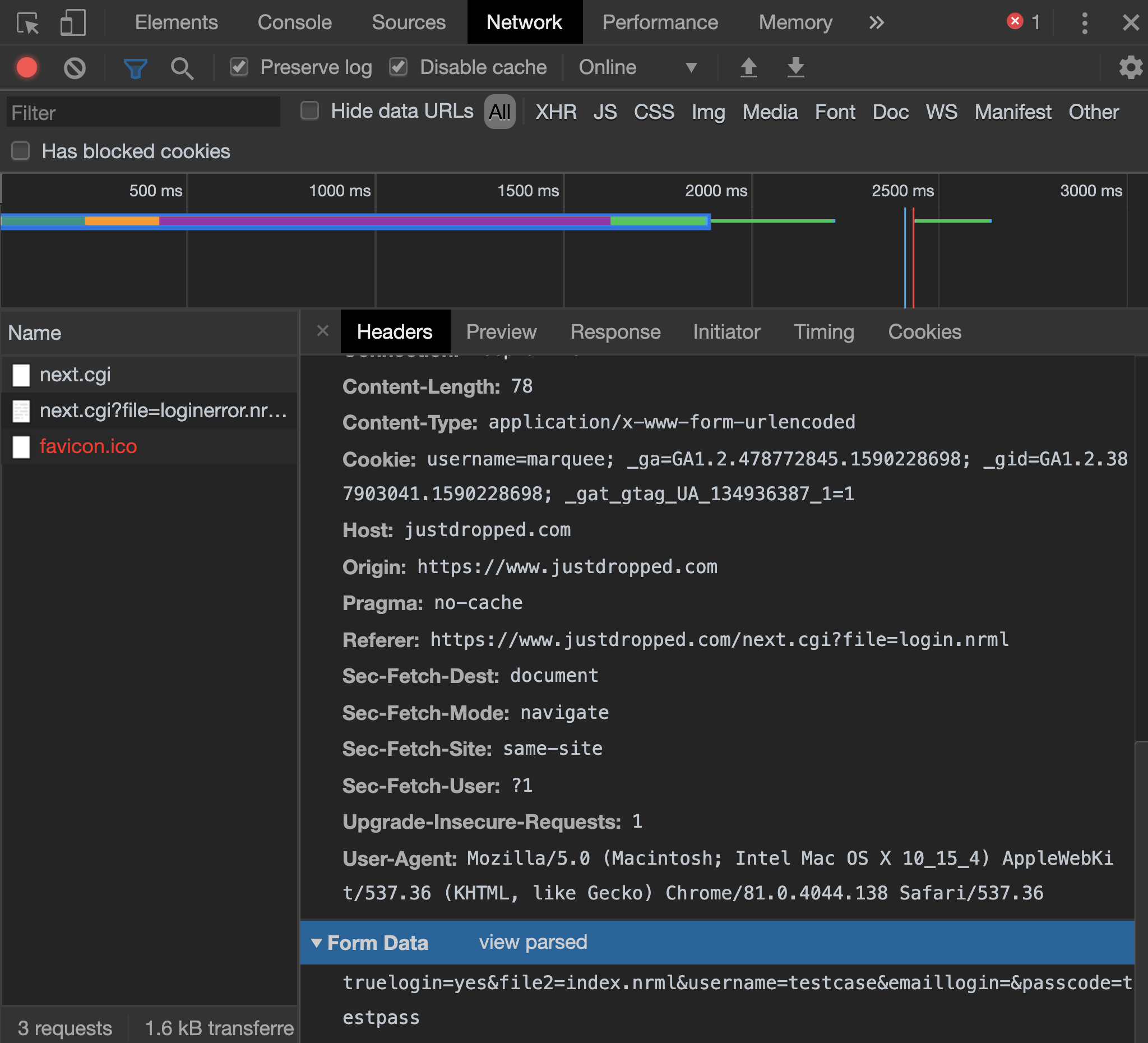
Task: Enable Has blocked cookies filter
Action: 21,151
